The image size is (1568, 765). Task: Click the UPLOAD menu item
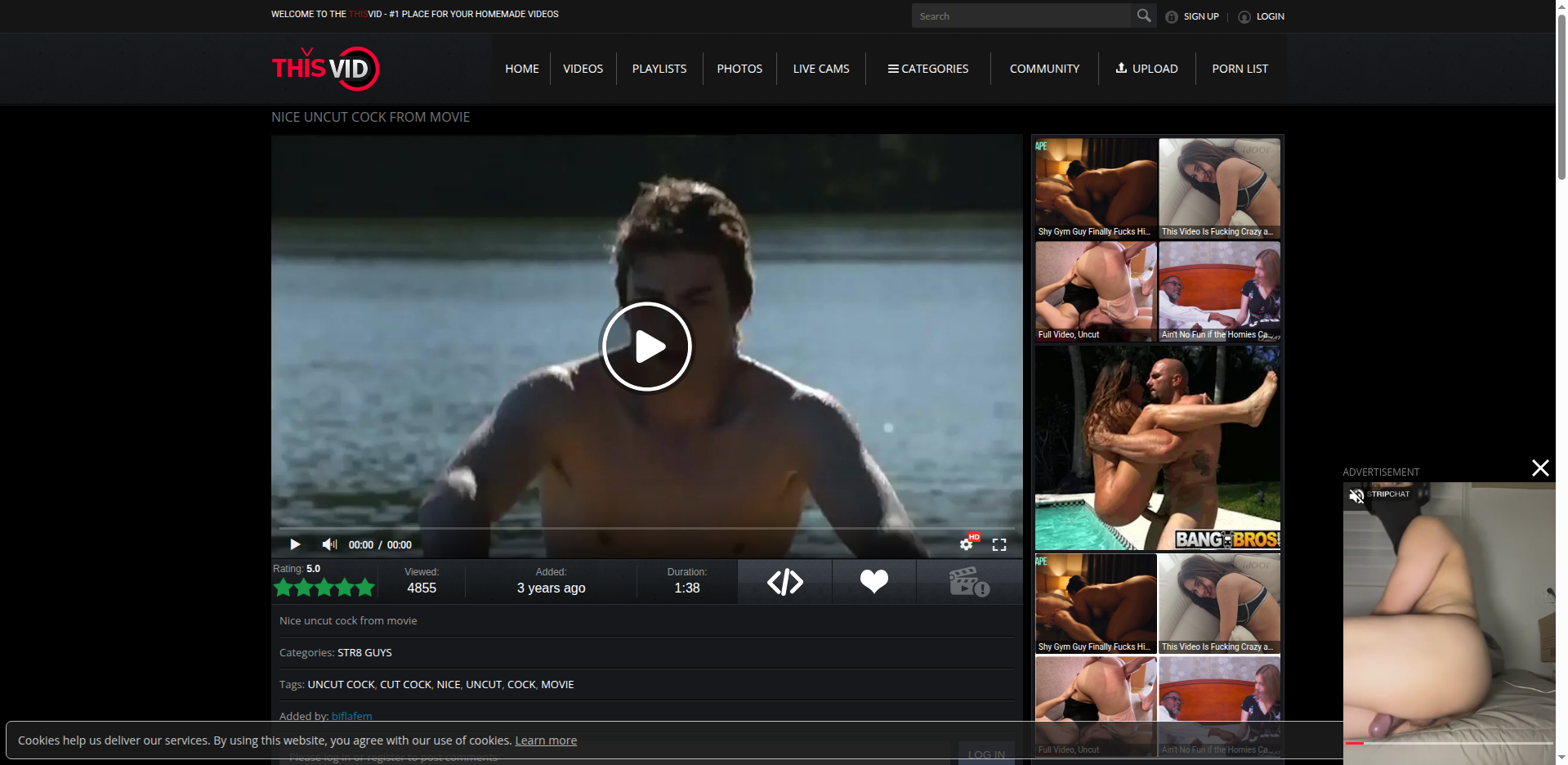coord(1147,69)
